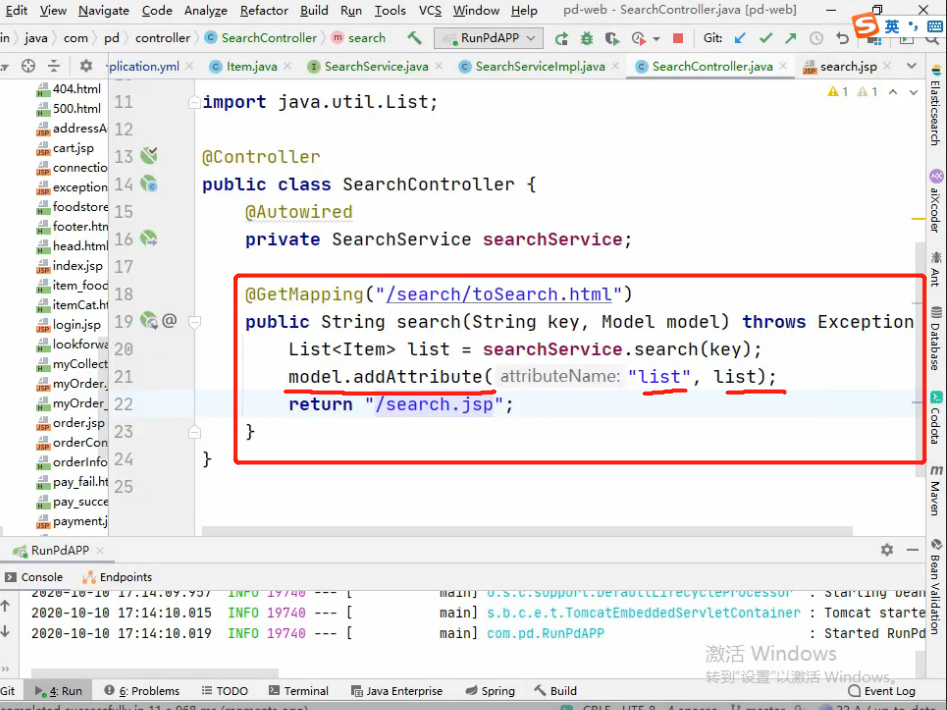The height and width of the screenshot is (710, 947).
Task: Click request mapping gutter icon on line 19
Action: pyautogui.click(x=149, y=321)
